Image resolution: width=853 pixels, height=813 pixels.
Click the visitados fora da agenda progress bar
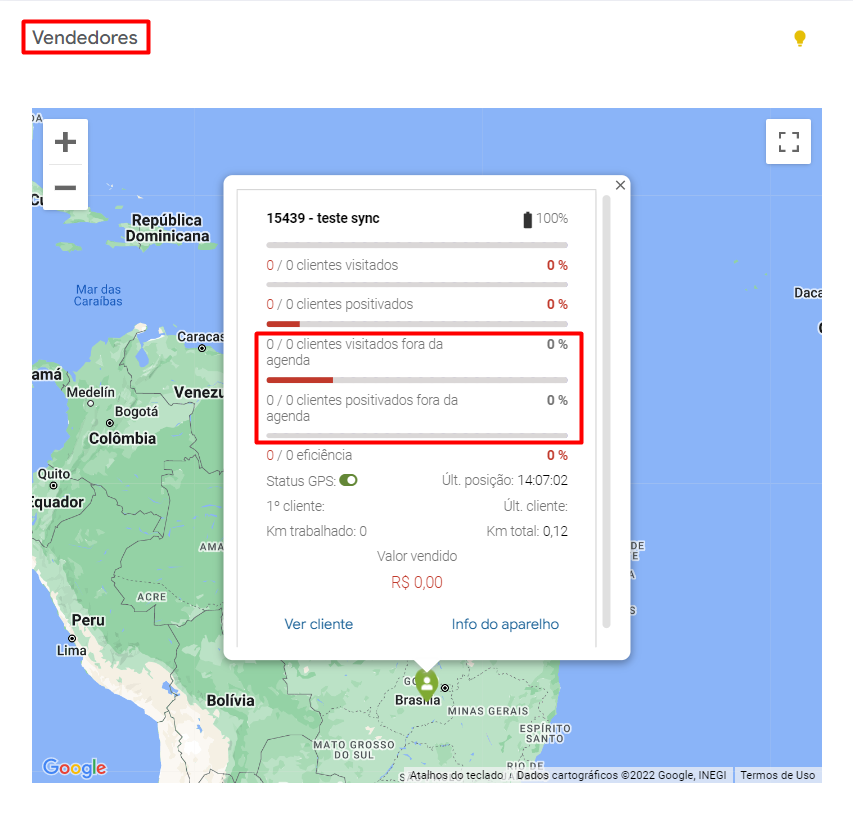(417, 380)
